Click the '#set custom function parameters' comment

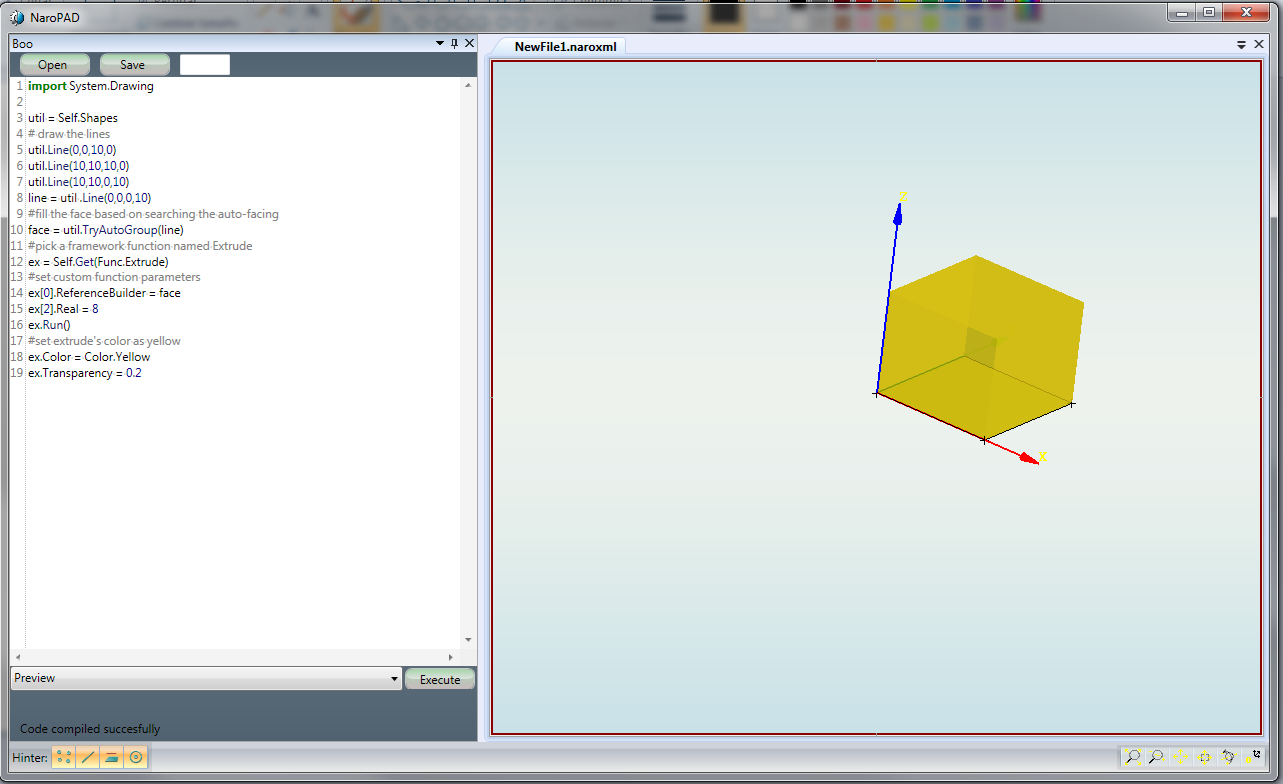(114, 278)
